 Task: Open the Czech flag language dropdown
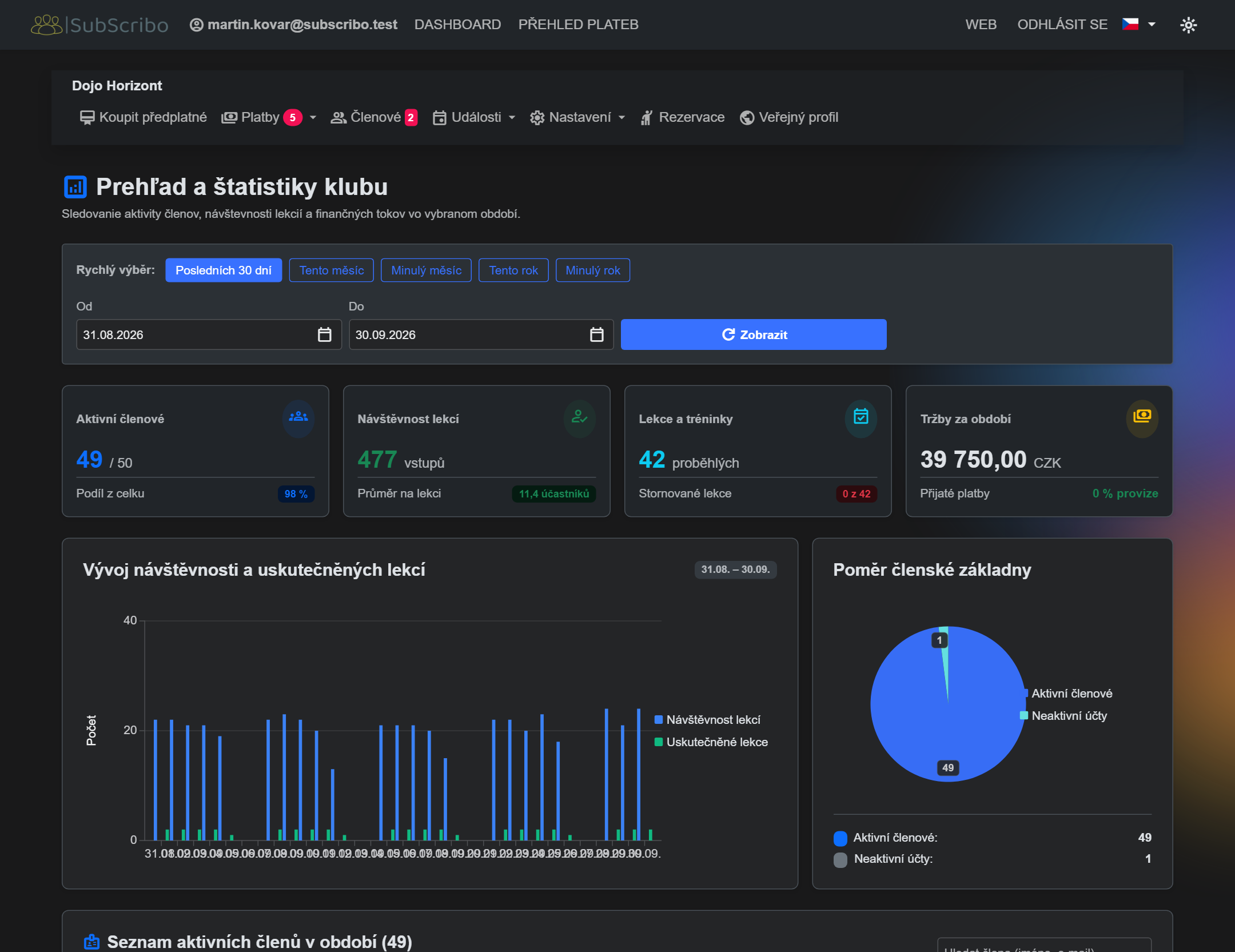pyautogui.click(x=1139, y=25)
